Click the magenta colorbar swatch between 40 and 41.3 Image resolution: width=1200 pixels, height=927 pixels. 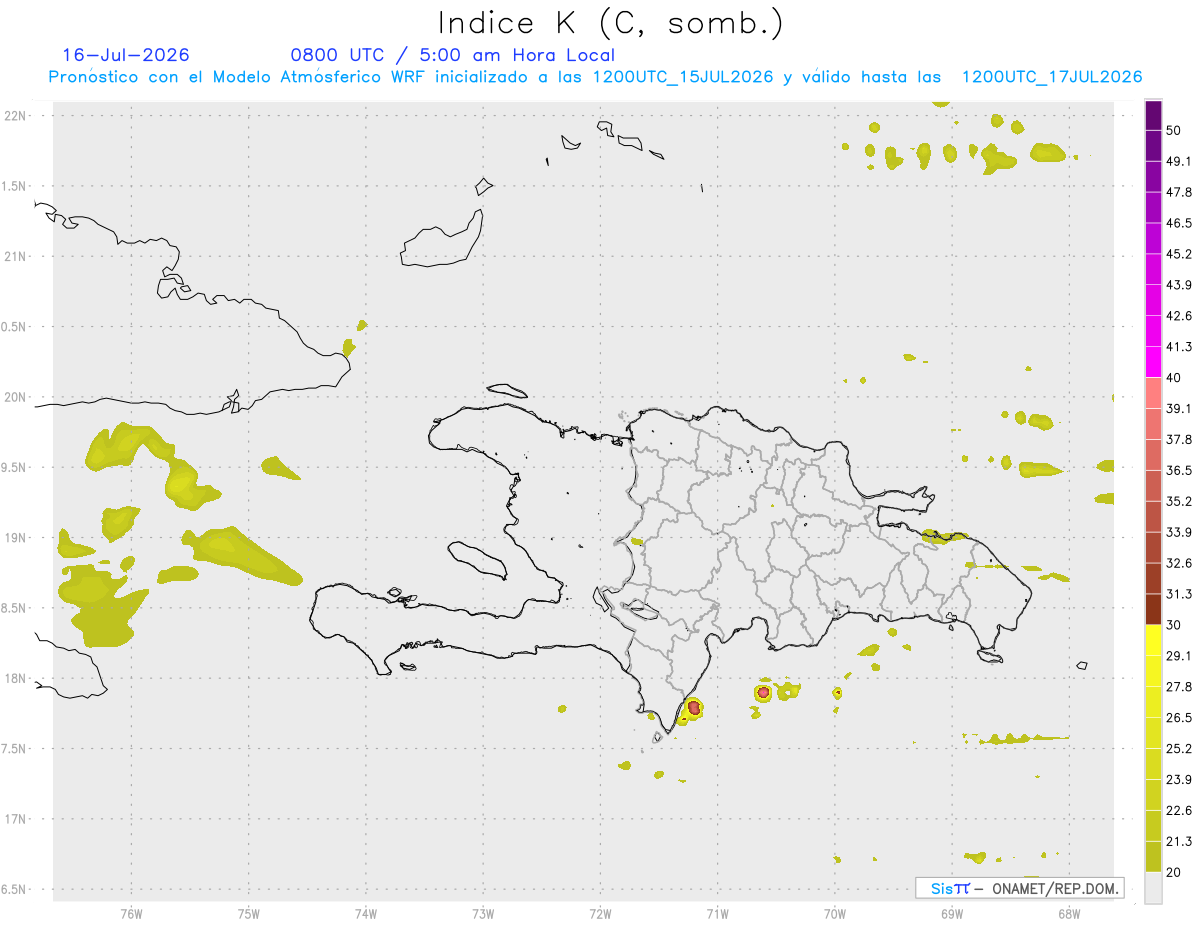coord(1153,362)
